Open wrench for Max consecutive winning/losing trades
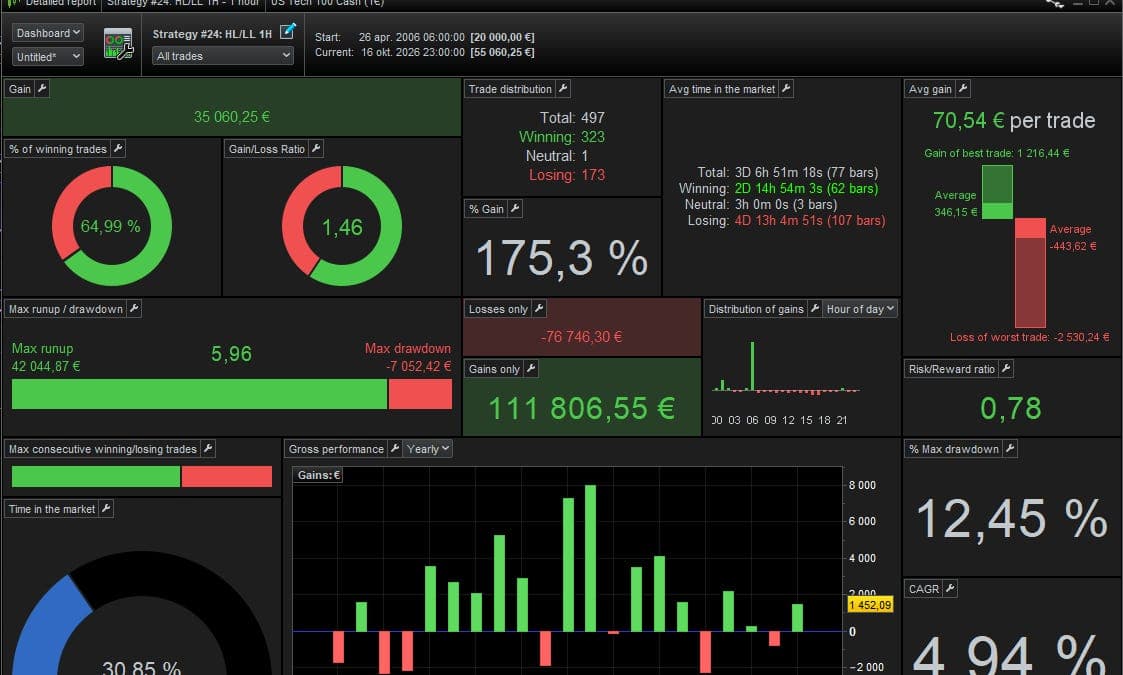The height and width of the screenshot is (675, 1123). click(208, 449)
